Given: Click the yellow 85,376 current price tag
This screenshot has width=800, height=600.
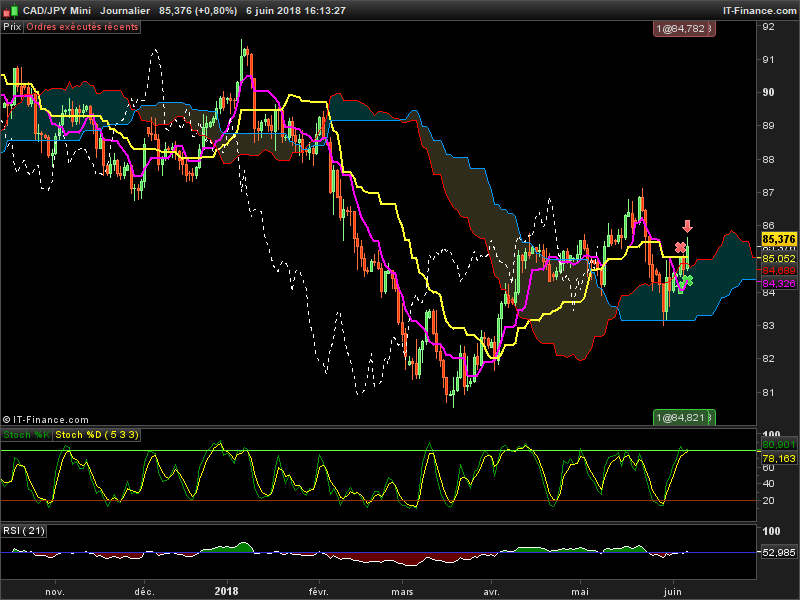Looking at the screenshot, I should coord(779,239).
